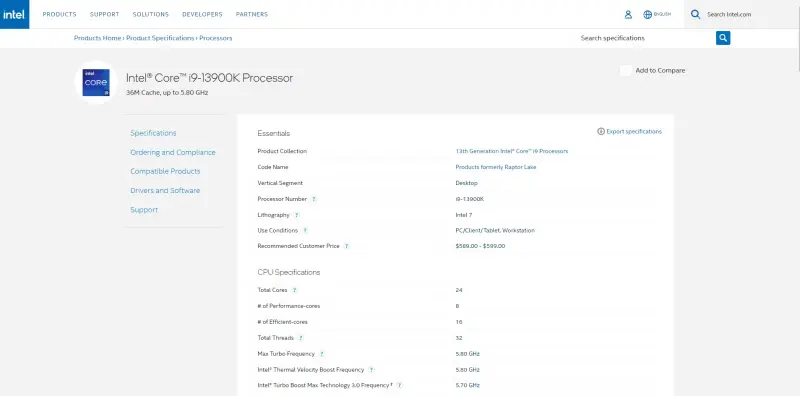Screen dimensions: 800x396
Task: Click the Search specifications input field
Action: tap(645, 38)
